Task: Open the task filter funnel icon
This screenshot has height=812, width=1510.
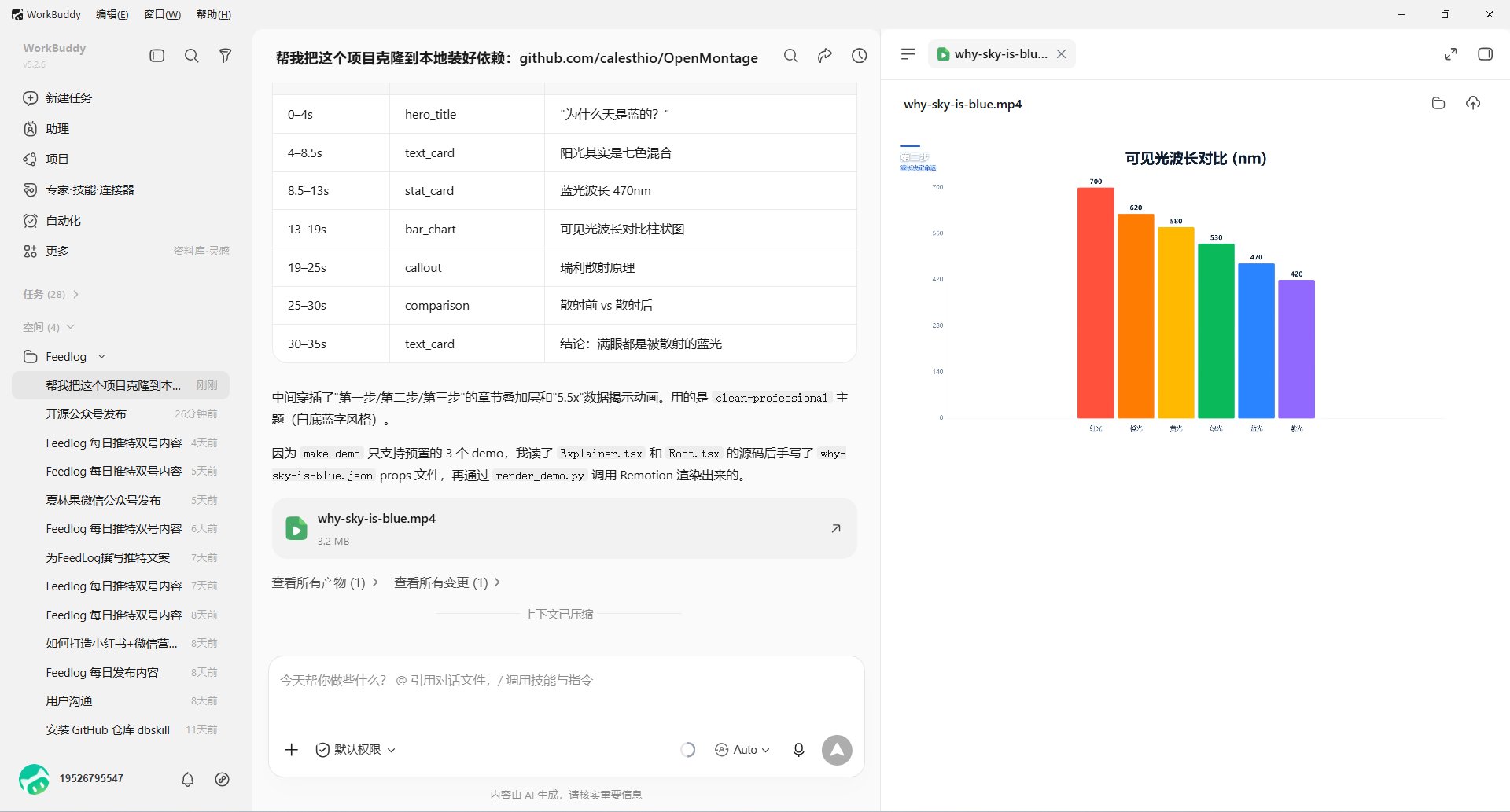Action: click(x=225, y=56)
